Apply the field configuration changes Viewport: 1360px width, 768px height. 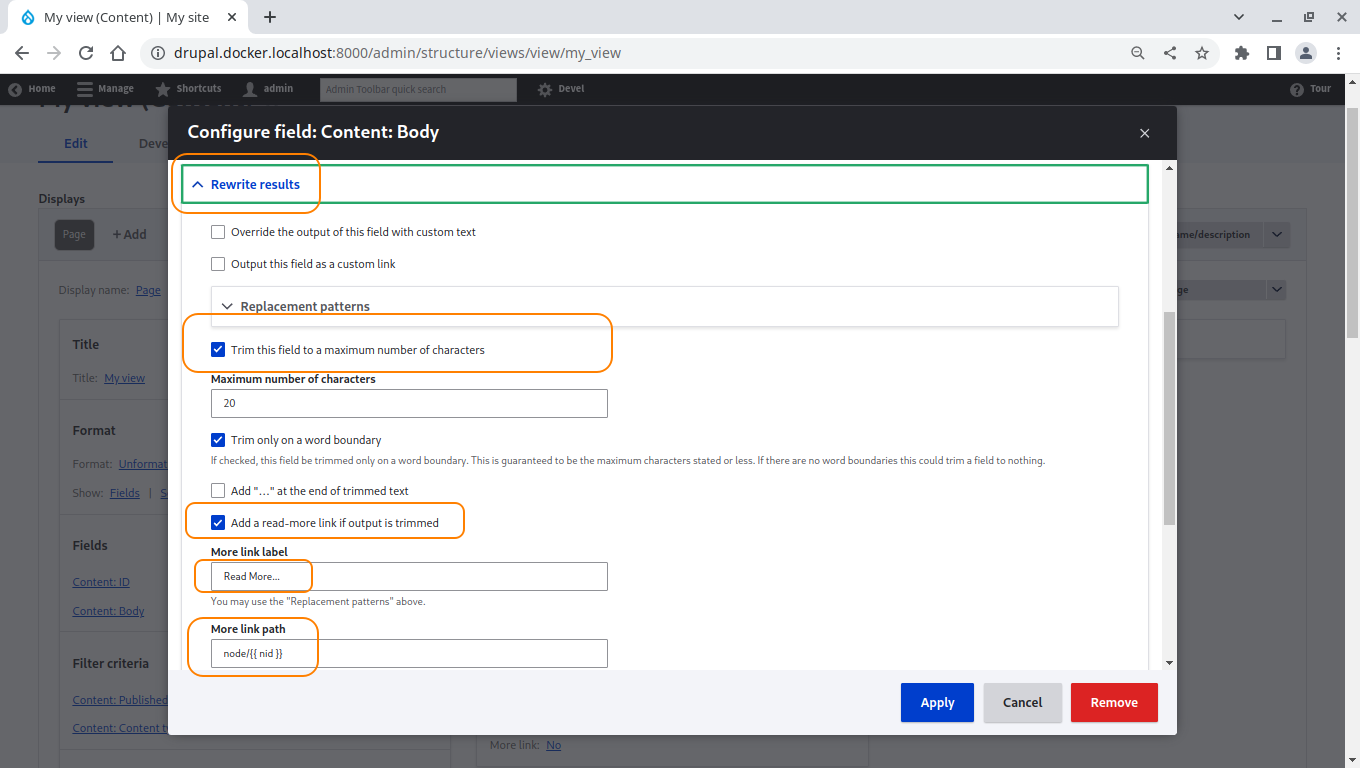point(936,702)
